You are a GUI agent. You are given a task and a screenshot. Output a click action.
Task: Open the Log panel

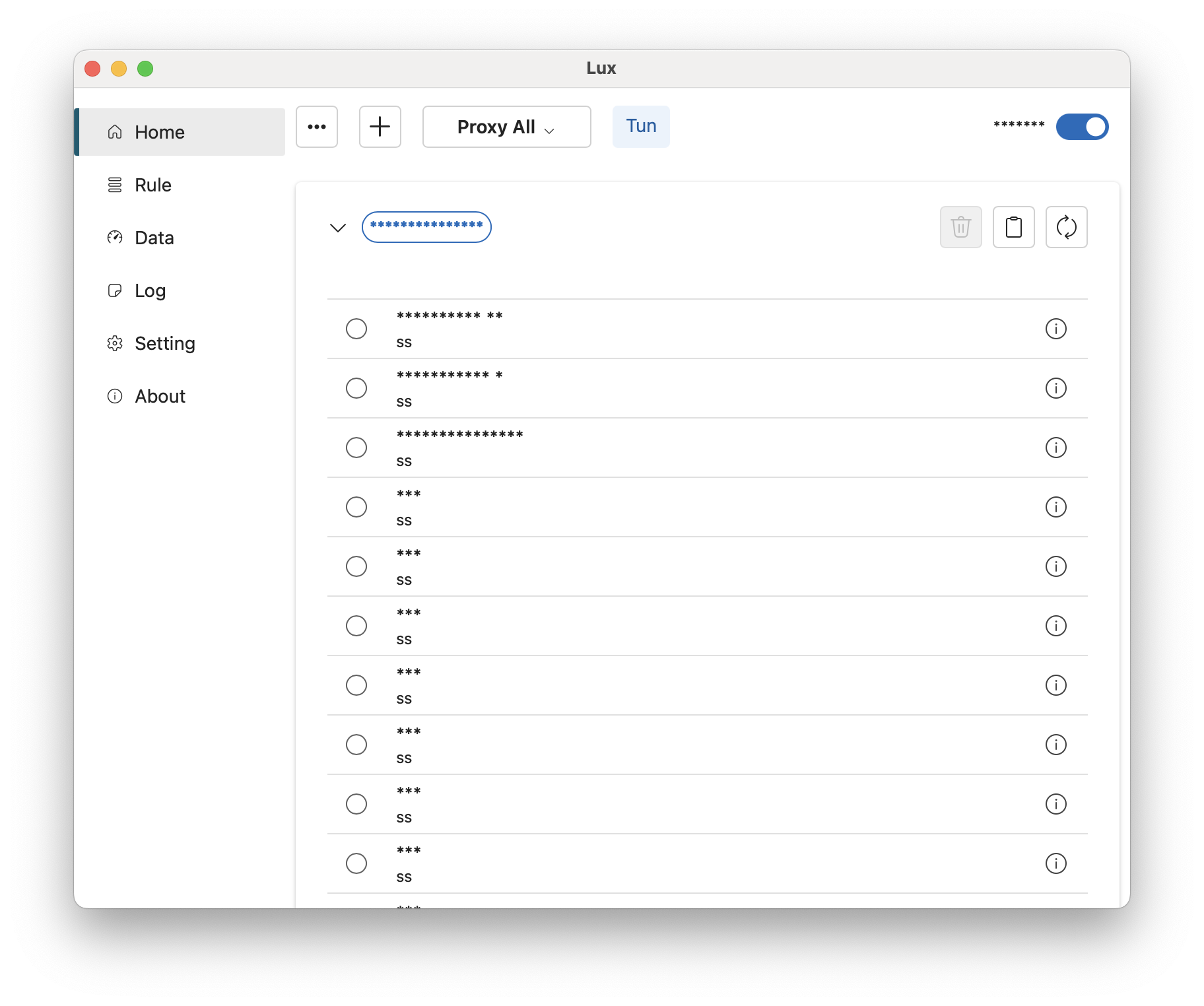point(150,290)
